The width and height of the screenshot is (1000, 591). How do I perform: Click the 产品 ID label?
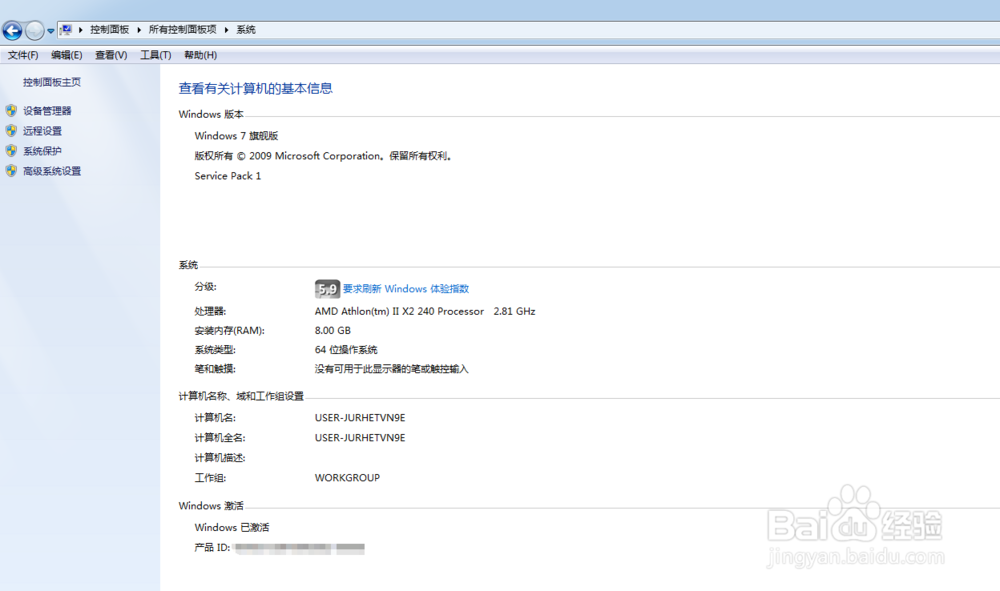coord(212,548)
